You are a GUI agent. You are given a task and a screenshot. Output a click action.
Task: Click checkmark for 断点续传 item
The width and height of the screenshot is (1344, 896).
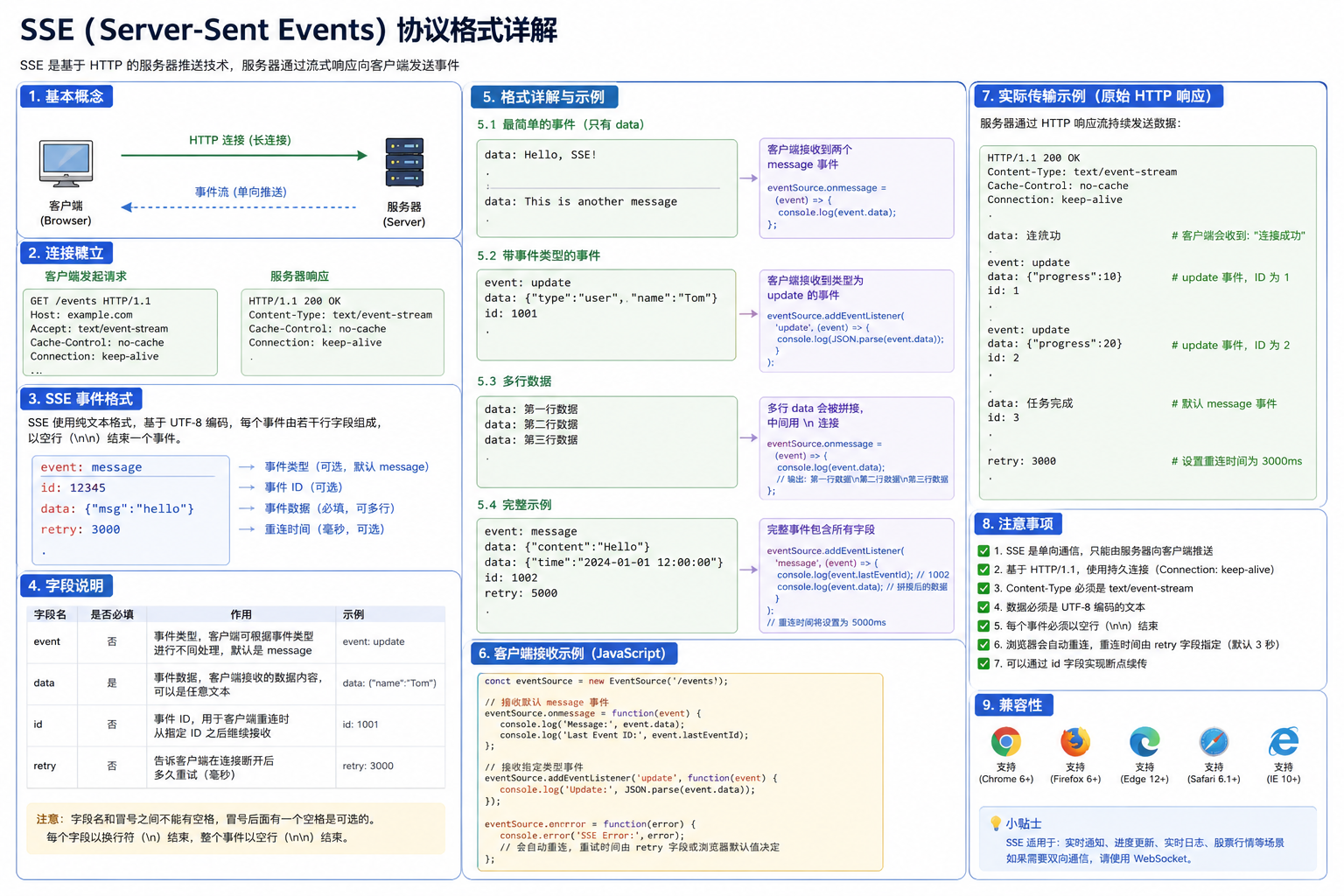click(983, 664)
